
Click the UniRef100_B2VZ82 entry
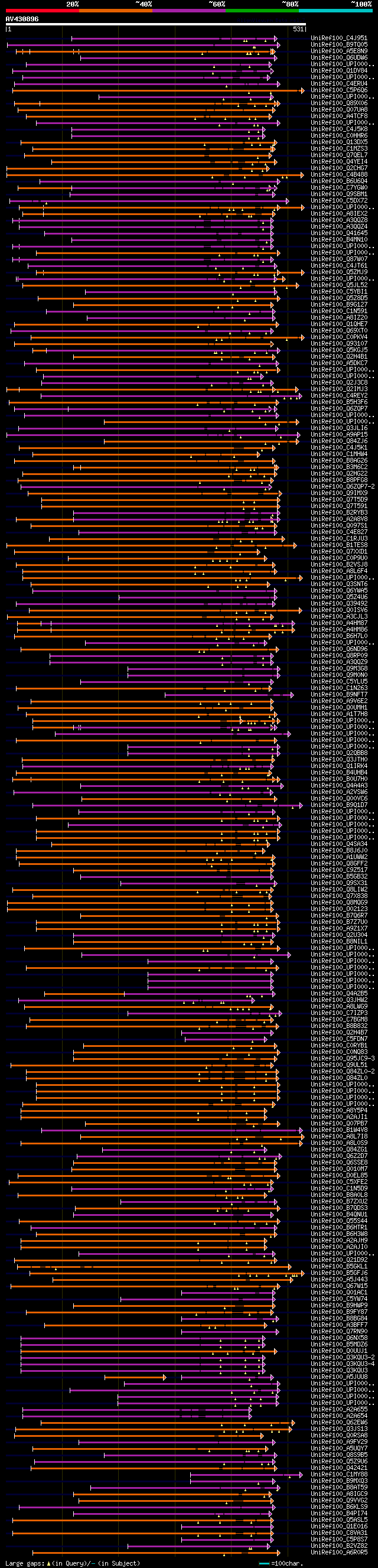tap(339, 1546)
